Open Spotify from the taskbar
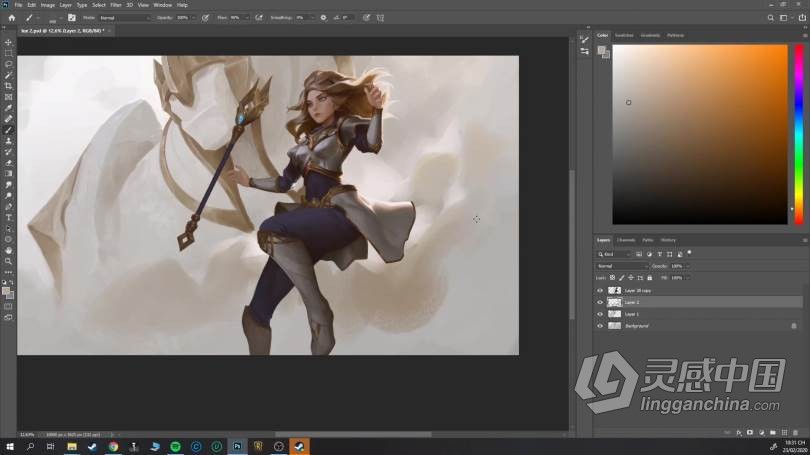810x455 pixels. [175, 447]
